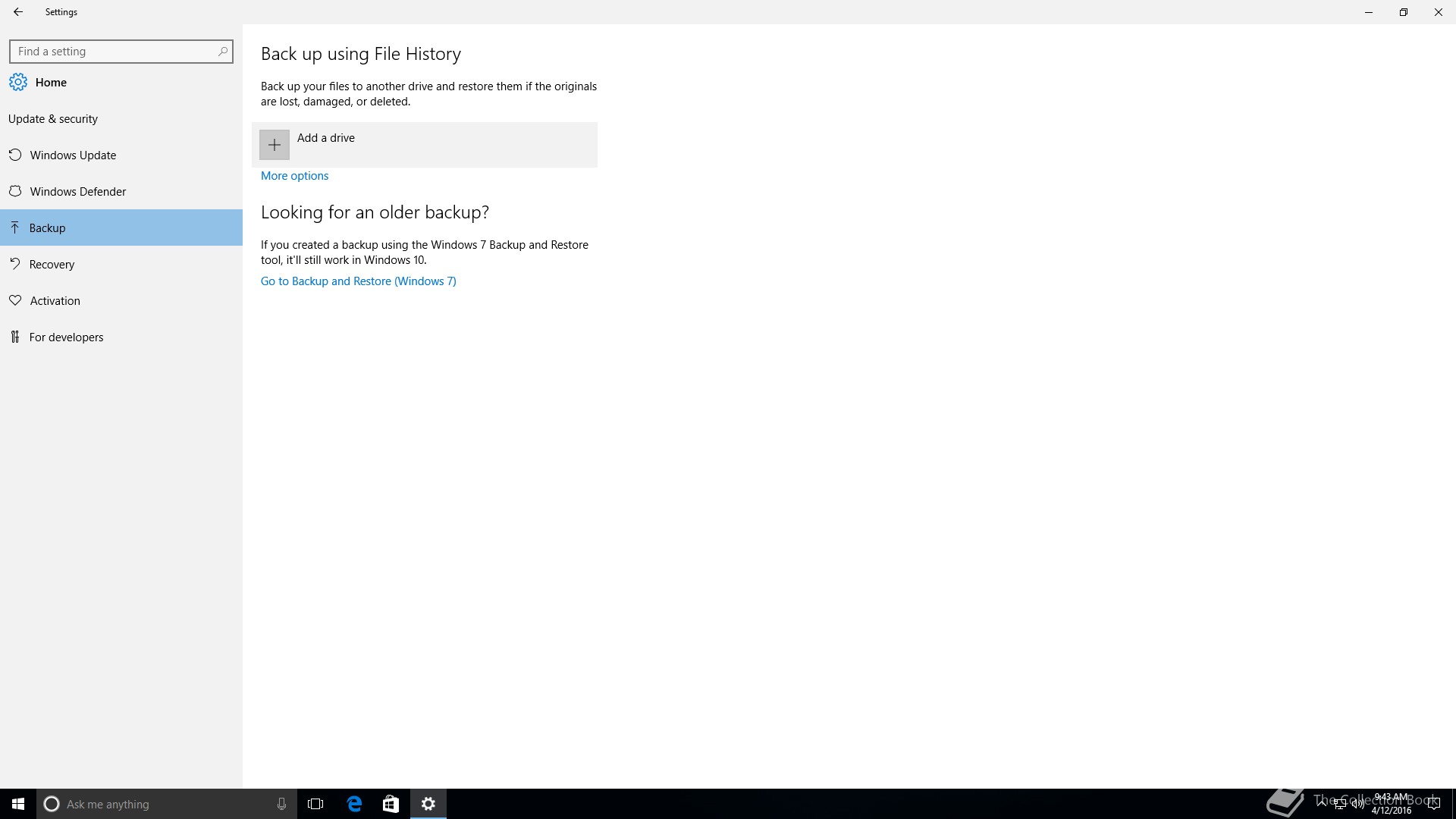Go to Backup and Restore (Windows 7)
The image size is (1456, 819).
359,281
